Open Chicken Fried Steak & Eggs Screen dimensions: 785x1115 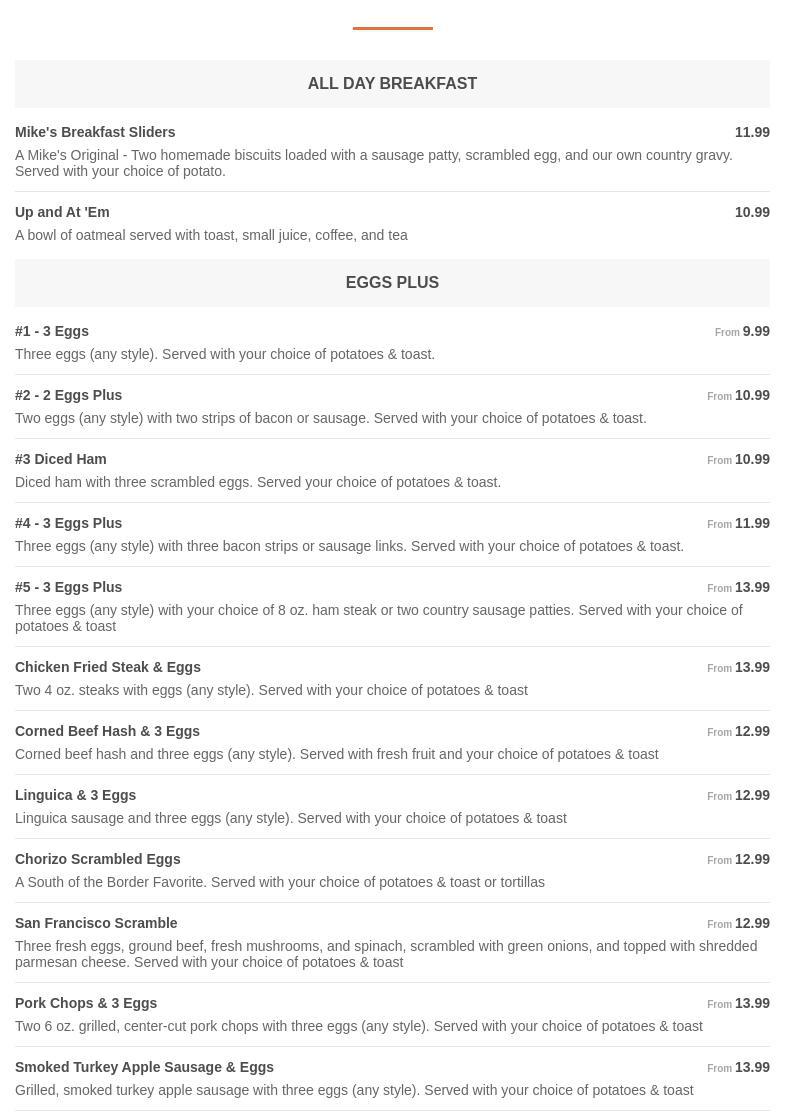point(108,667)
